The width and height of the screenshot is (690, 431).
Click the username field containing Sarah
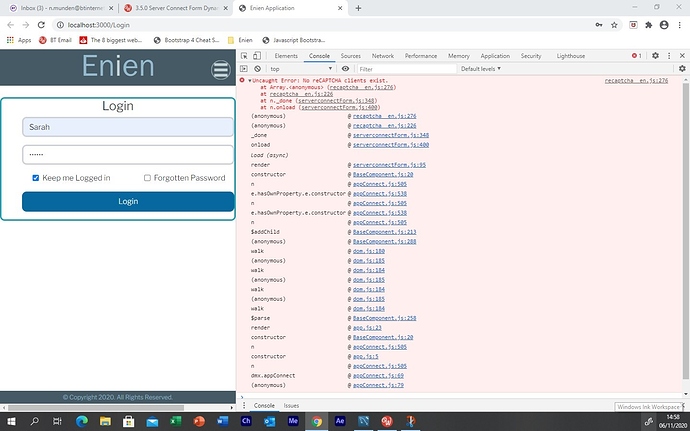128,127
